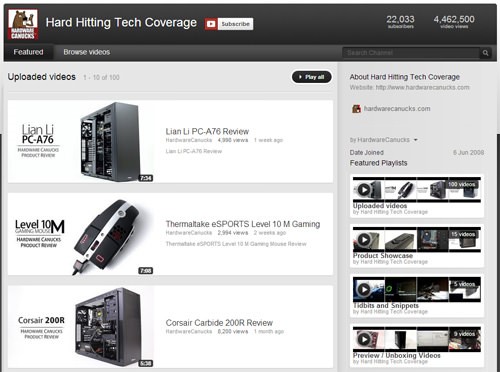Click the Play all button
The height and width of the screenshot is (372, 500).
312,77
